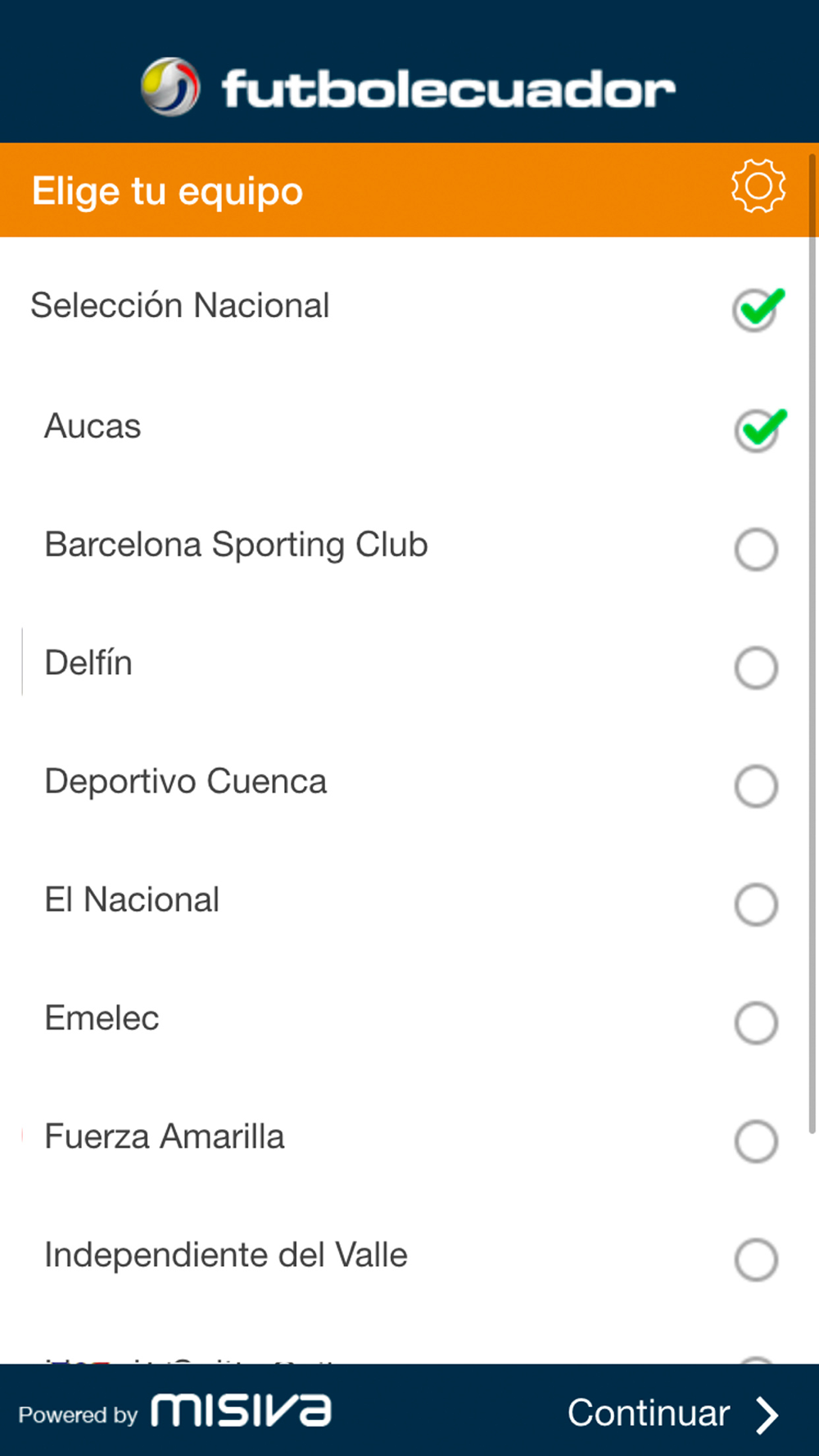
Task: Click the Continuar arrow chevron
Action: tap(767, 1414)
